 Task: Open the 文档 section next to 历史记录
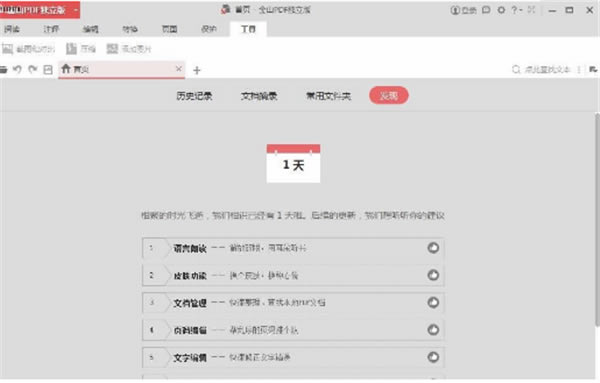(259, 96)
